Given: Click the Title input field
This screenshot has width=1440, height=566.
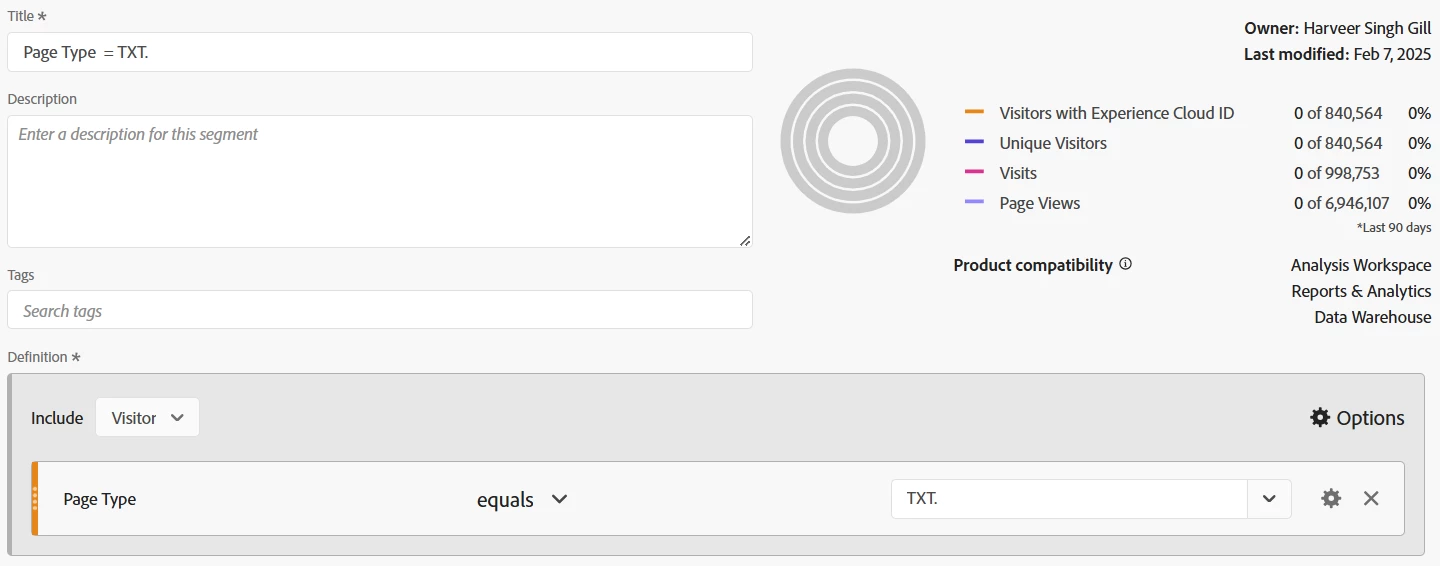Looking at the screenshot, I should (x=380, y=52).
